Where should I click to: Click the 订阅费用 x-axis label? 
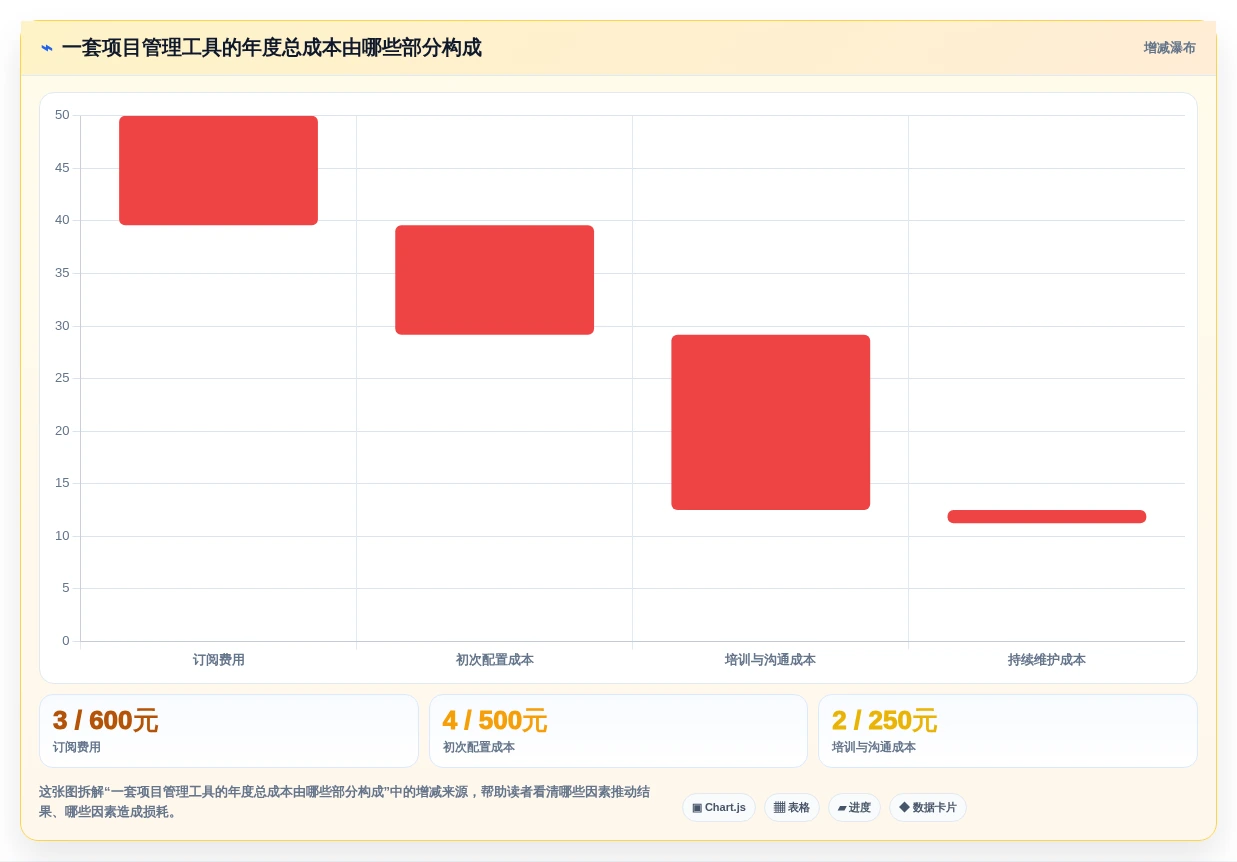click(218, 660)
